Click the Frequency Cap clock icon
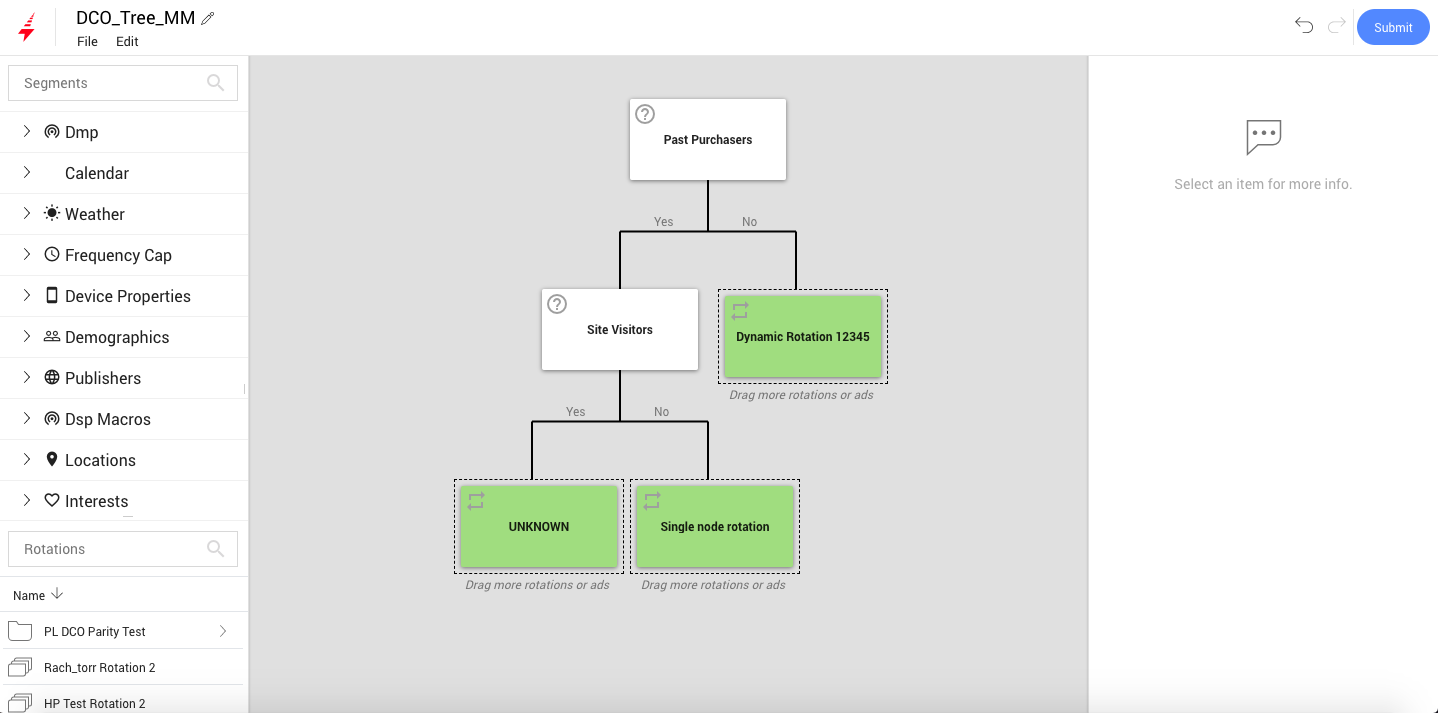Viewport: 1438px width, 713px height. point(50,254)
